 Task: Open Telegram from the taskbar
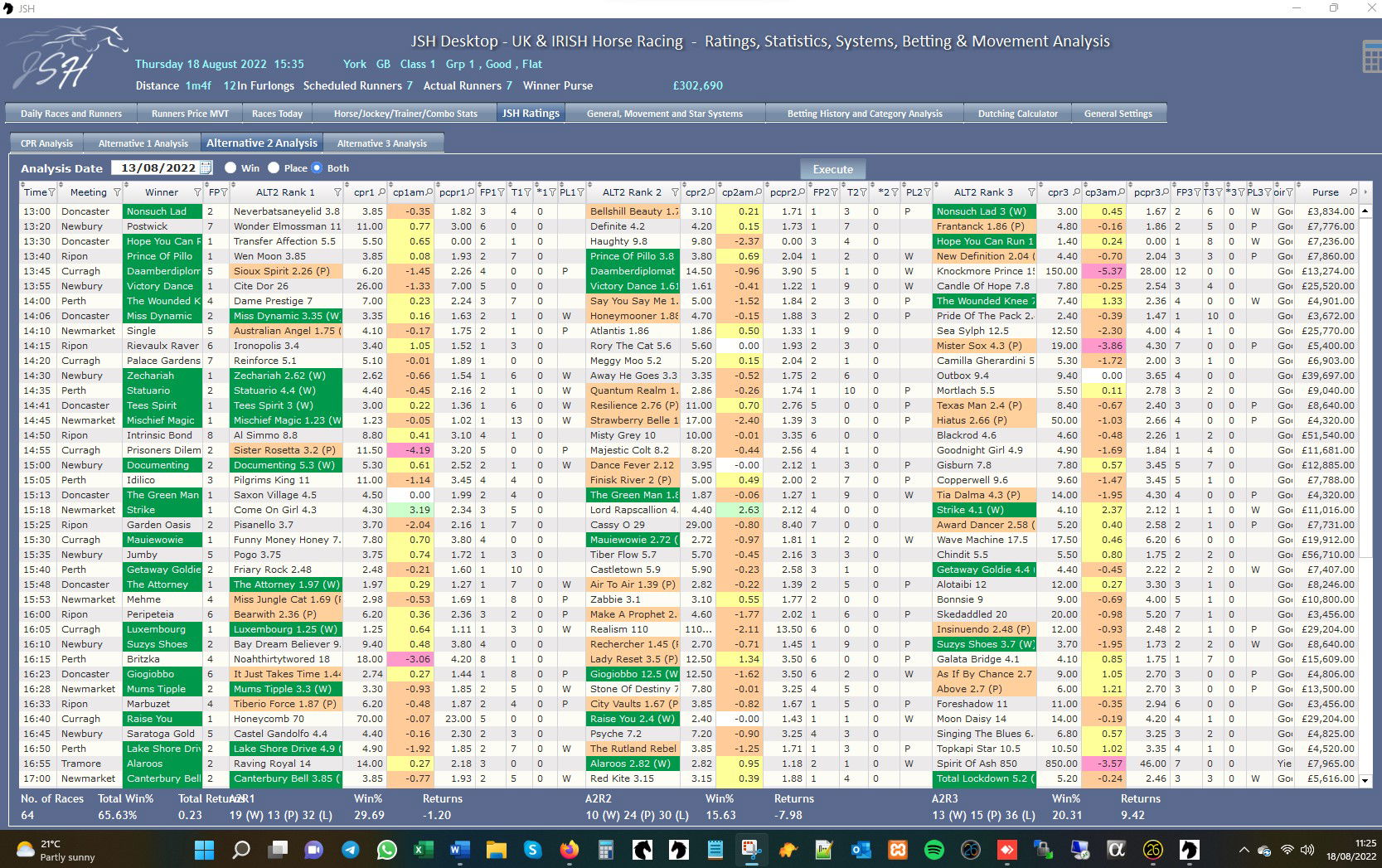pos(350,850)
